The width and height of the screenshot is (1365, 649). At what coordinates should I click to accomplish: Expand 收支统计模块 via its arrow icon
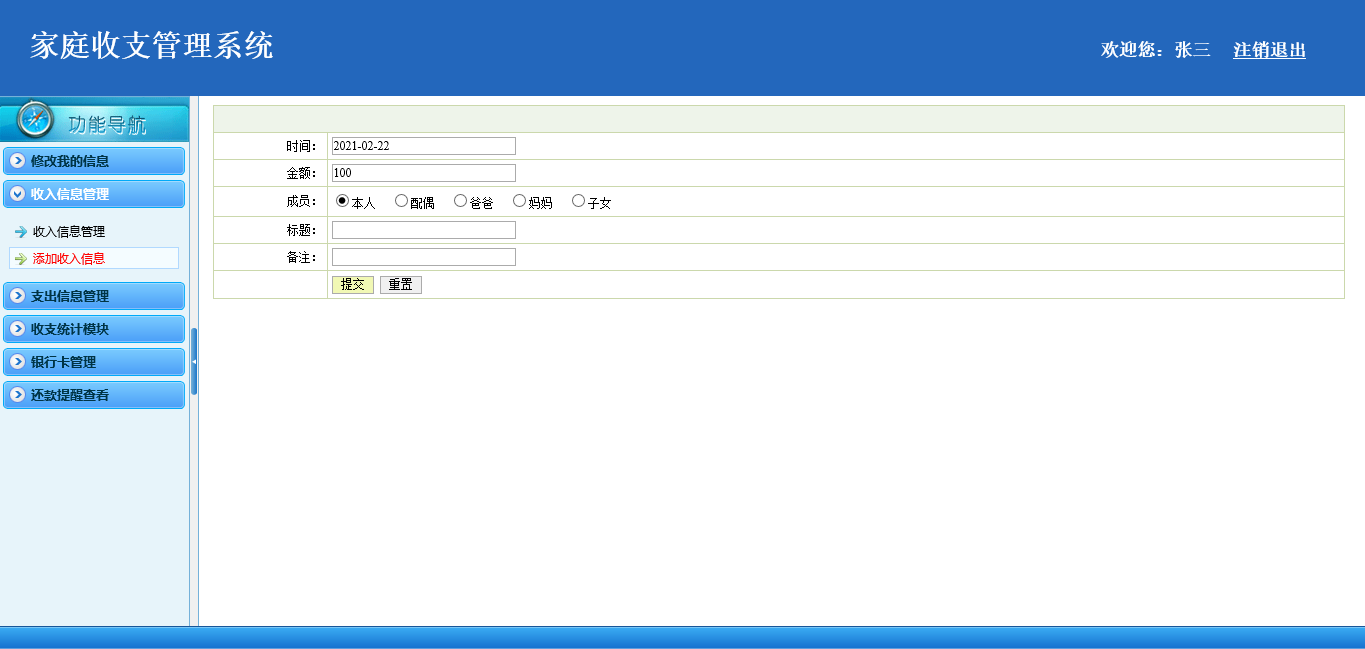(x=17, y=329)
